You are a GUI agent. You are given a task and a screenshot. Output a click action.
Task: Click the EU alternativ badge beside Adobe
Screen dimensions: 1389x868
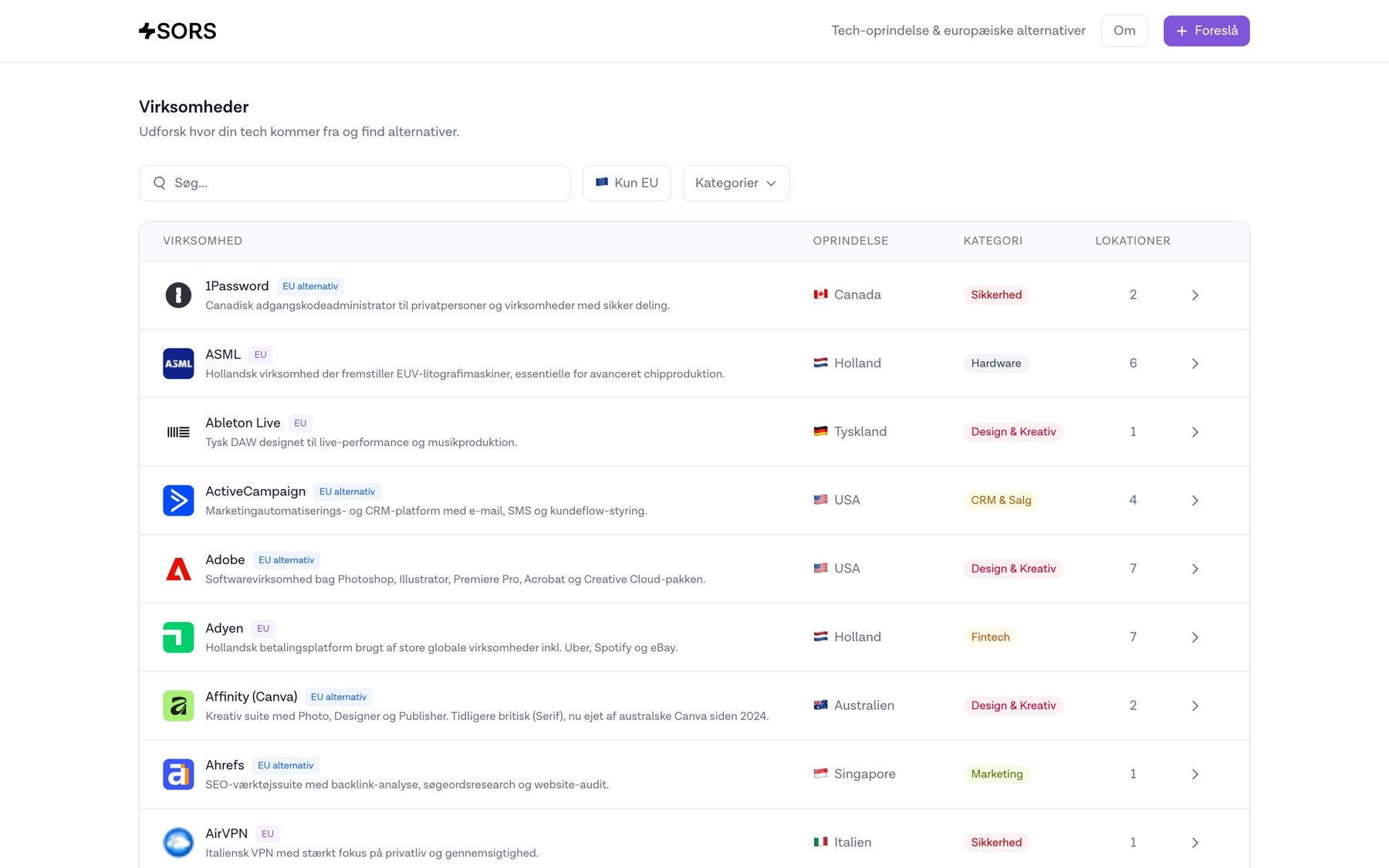point(286,560)
